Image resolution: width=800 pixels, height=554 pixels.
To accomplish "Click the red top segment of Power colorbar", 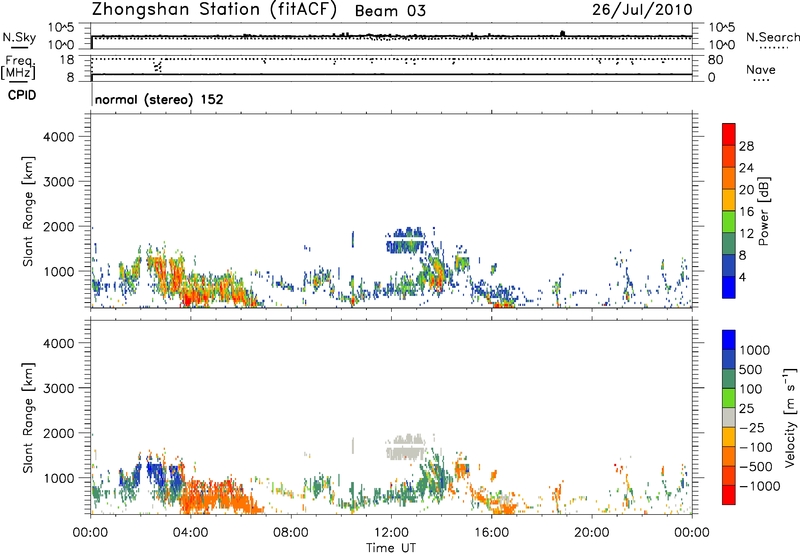I will tap(729, 134).
